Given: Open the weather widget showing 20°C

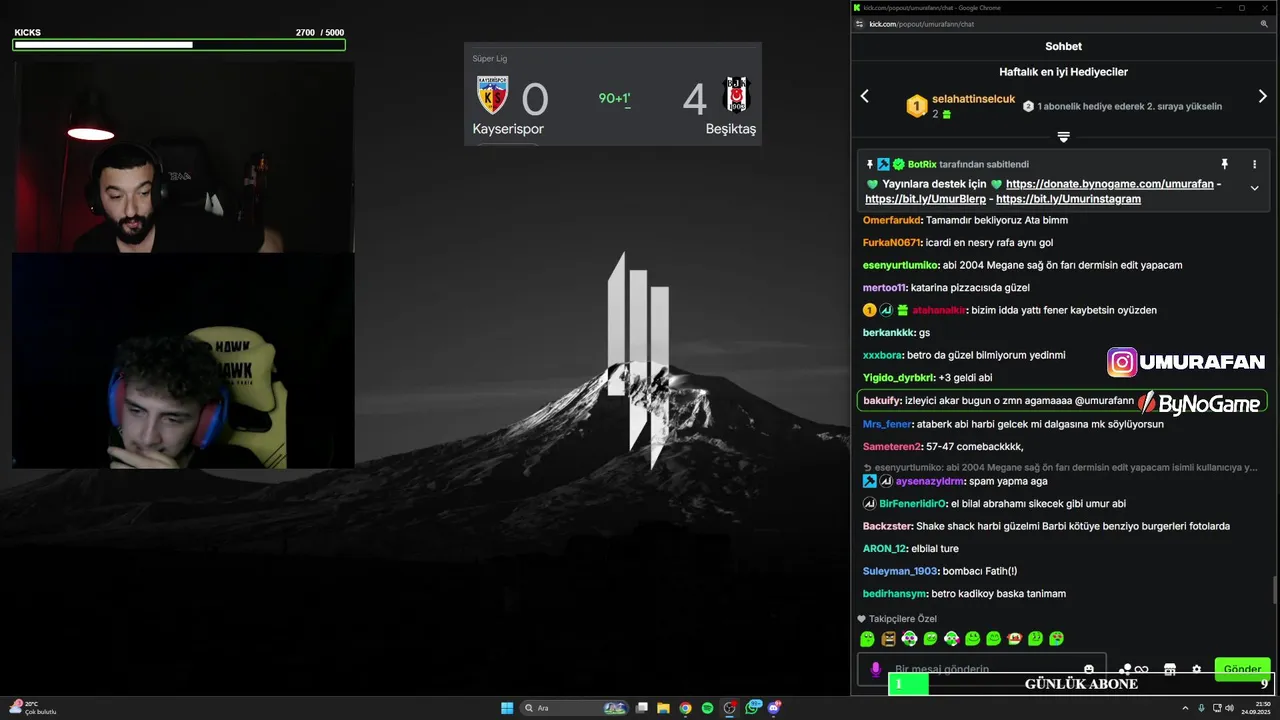Looking at the screenshot, I should (x=33, y=707).
